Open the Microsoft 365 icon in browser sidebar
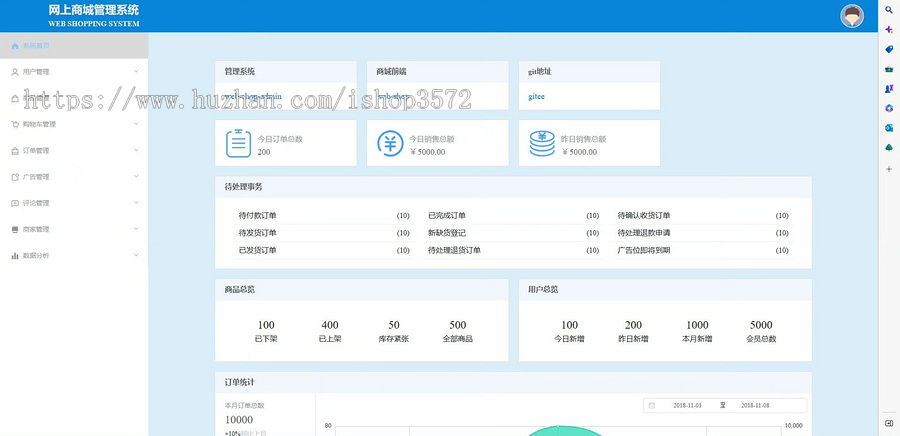 pos(889,108)
